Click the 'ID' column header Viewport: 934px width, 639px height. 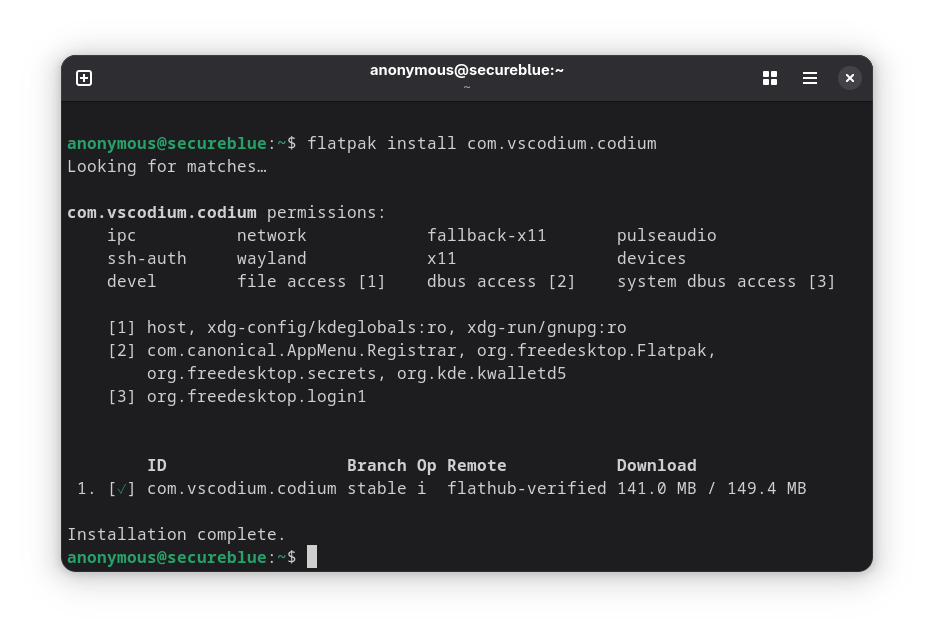(x=157, y=466)
